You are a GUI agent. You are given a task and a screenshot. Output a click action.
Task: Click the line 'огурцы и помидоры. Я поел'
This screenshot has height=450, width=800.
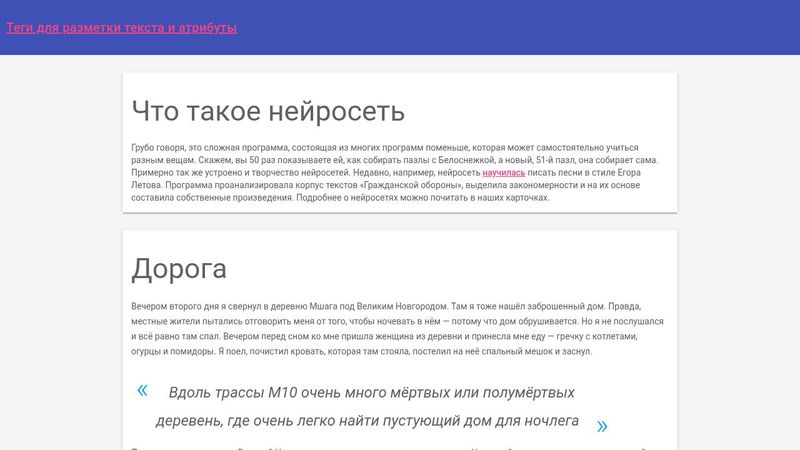(362, 351)
